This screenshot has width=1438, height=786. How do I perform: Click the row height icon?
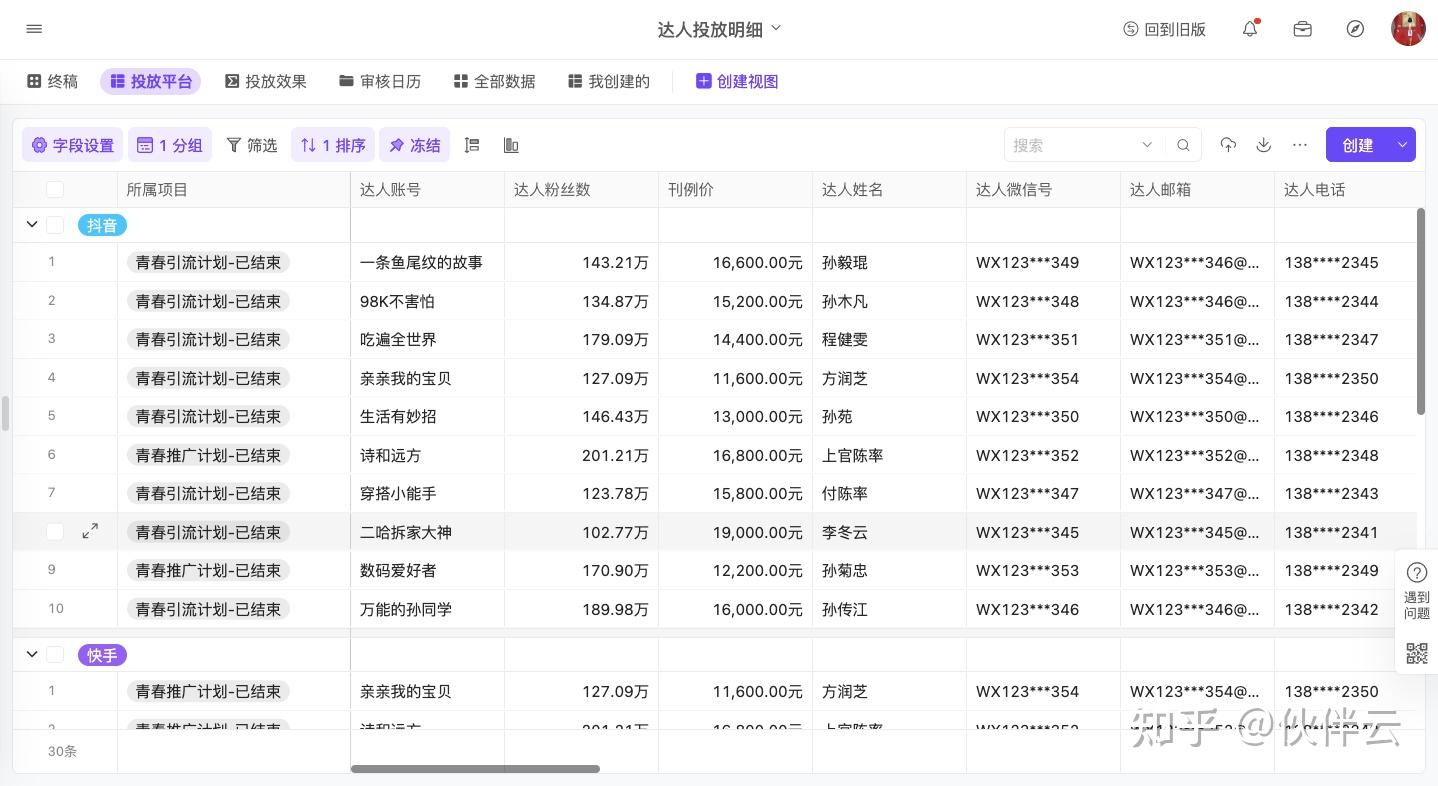(x=472, y=145)
